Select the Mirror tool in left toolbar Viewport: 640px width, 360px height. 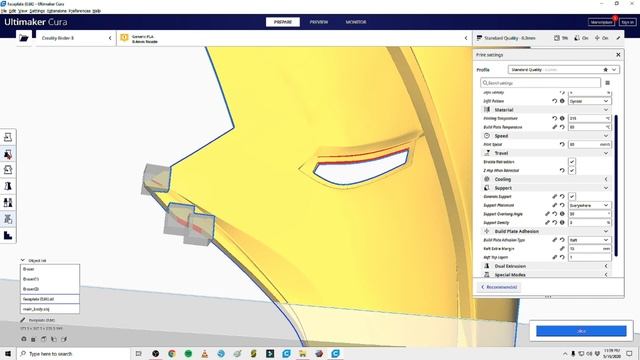tap(8, 186)
